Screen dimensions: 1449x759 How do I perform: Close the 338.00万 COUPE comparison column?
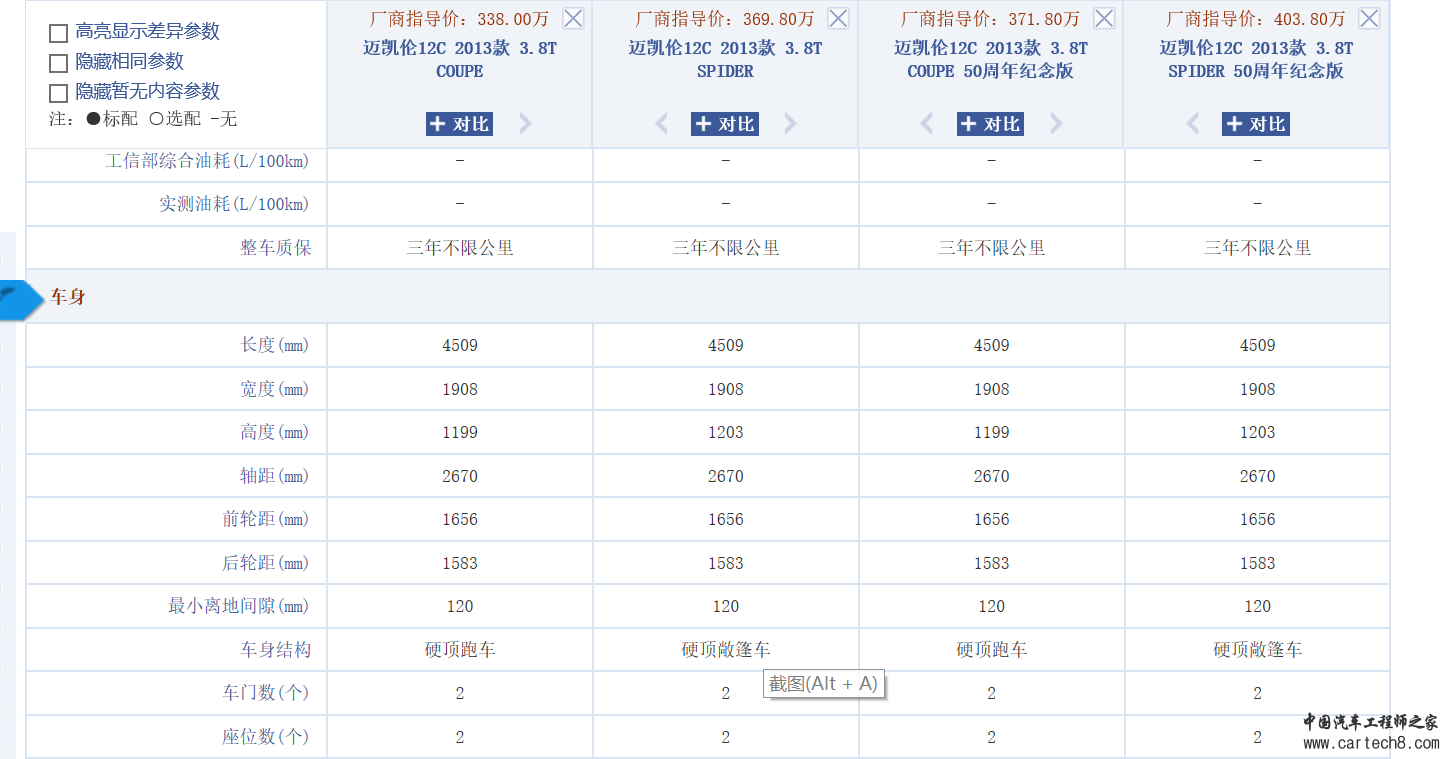tap(572, 17)
